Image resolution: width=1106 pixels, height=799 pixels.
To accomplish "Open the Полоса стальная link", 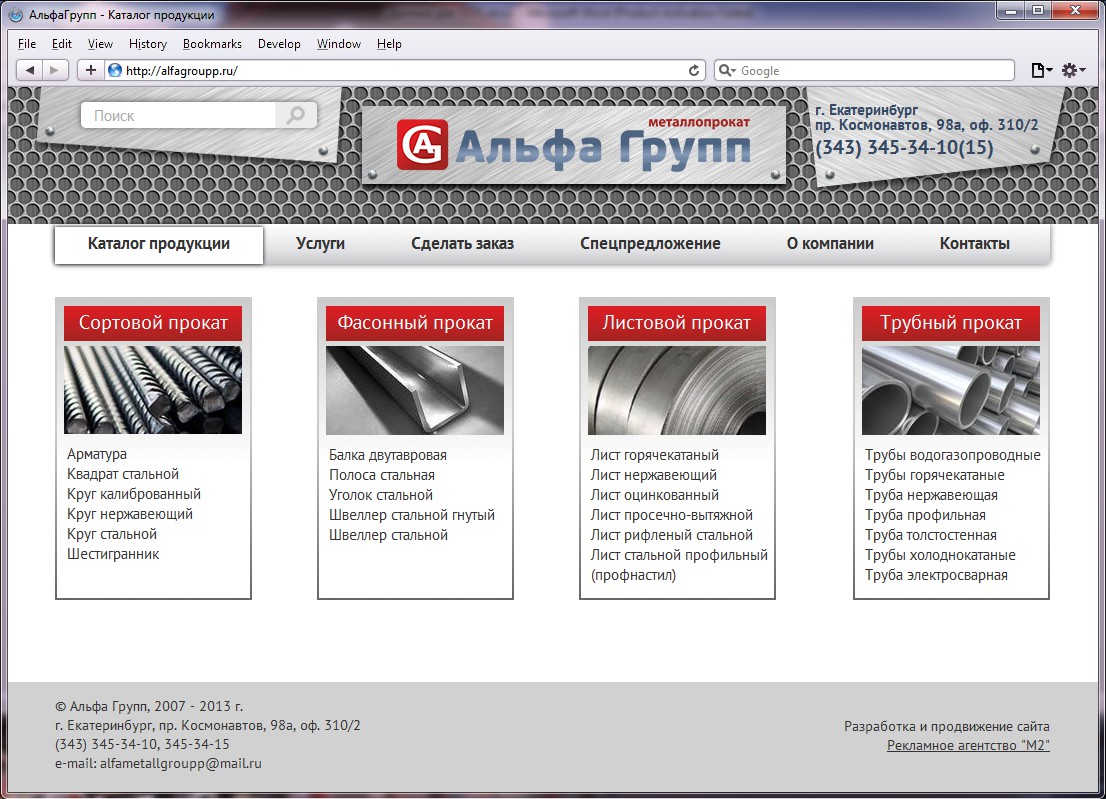I will [382, 475].
